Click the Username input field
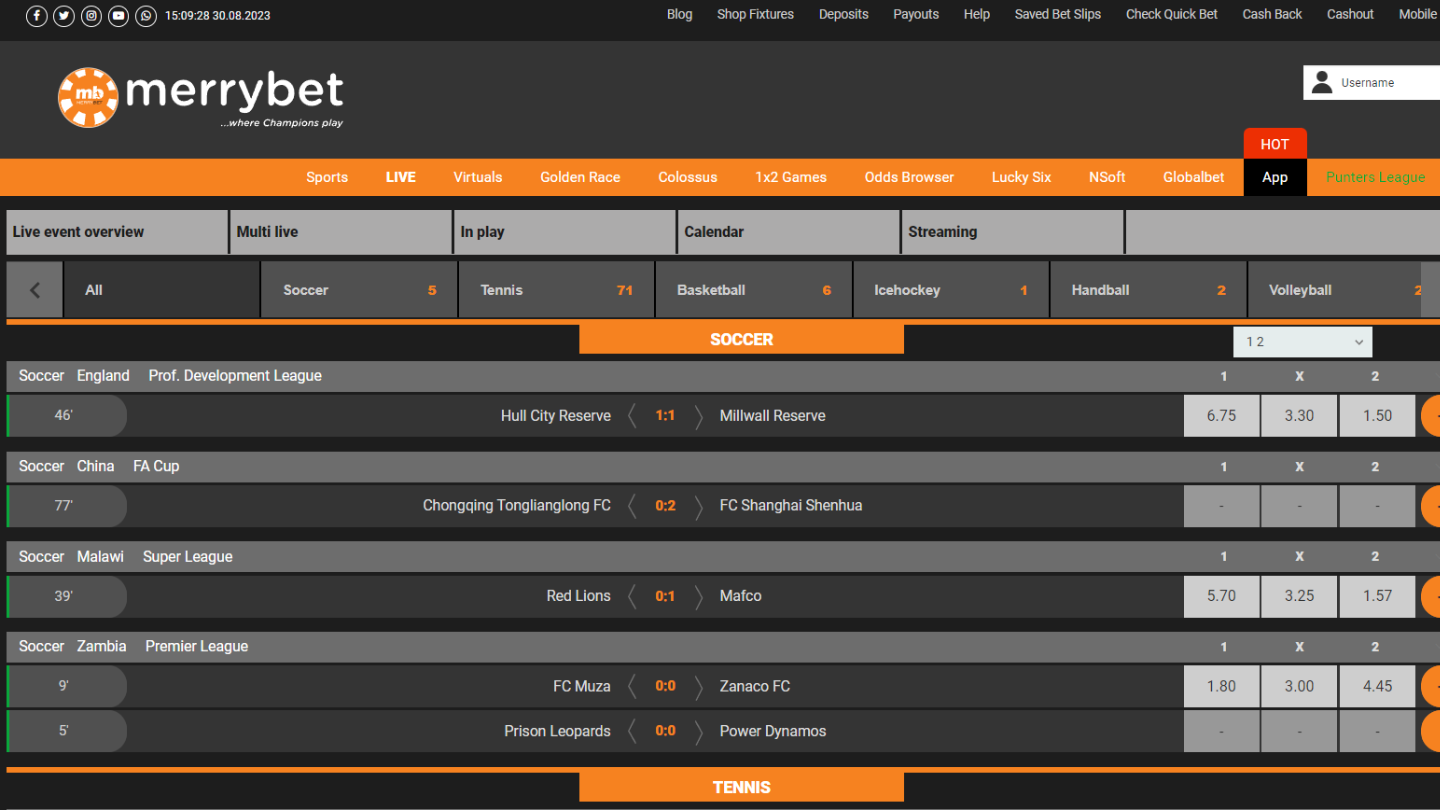The image size is (1440, 810). 1388,83
